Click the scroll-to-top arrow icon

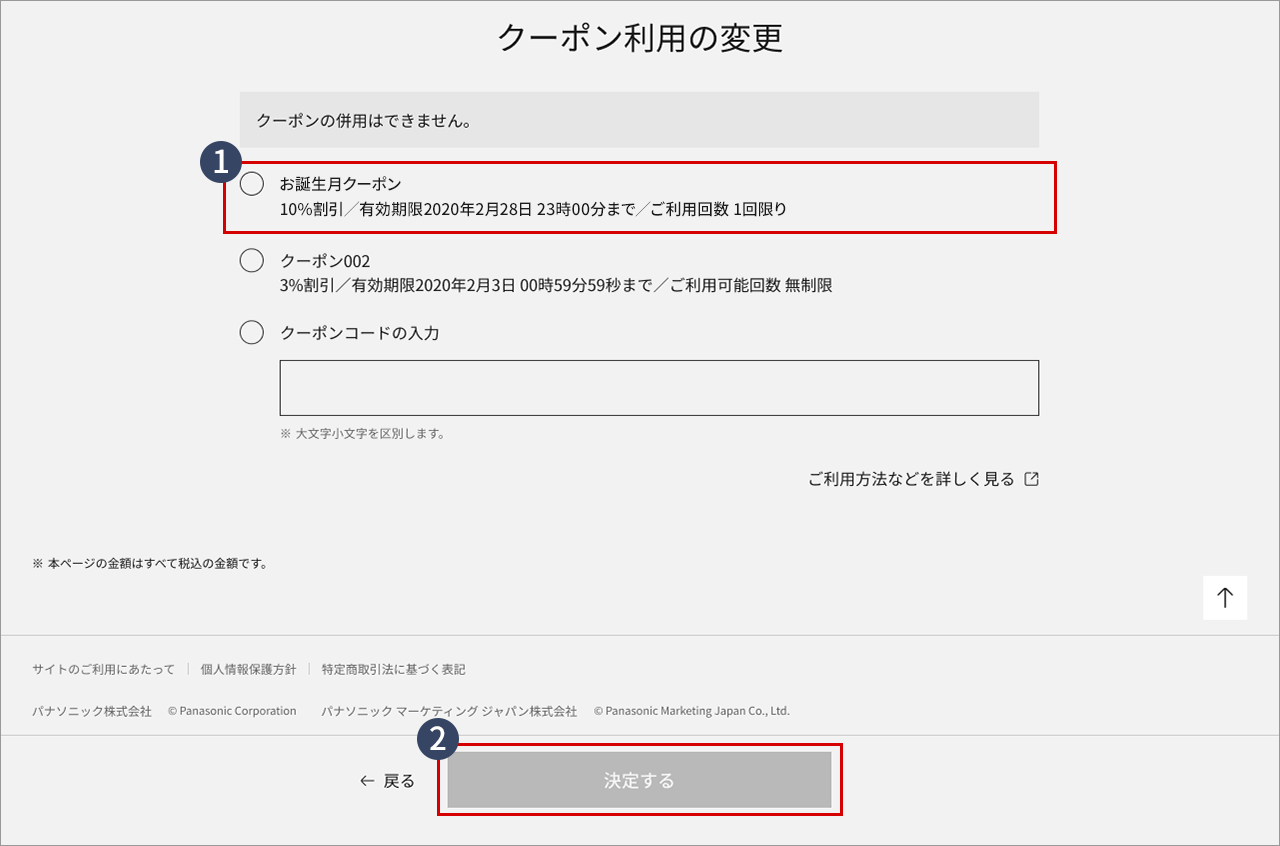[x=1225, y=597]
